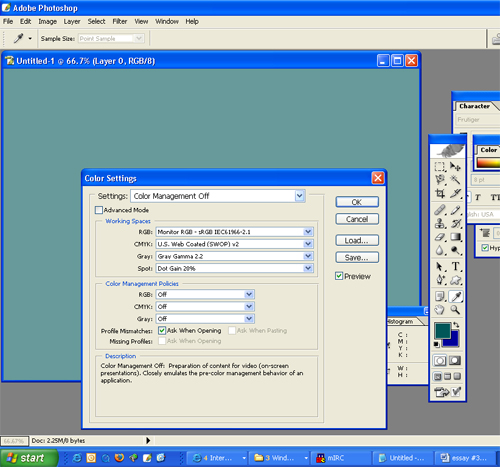
Task: Select the Gradient tool
Action: click(455, 237)
